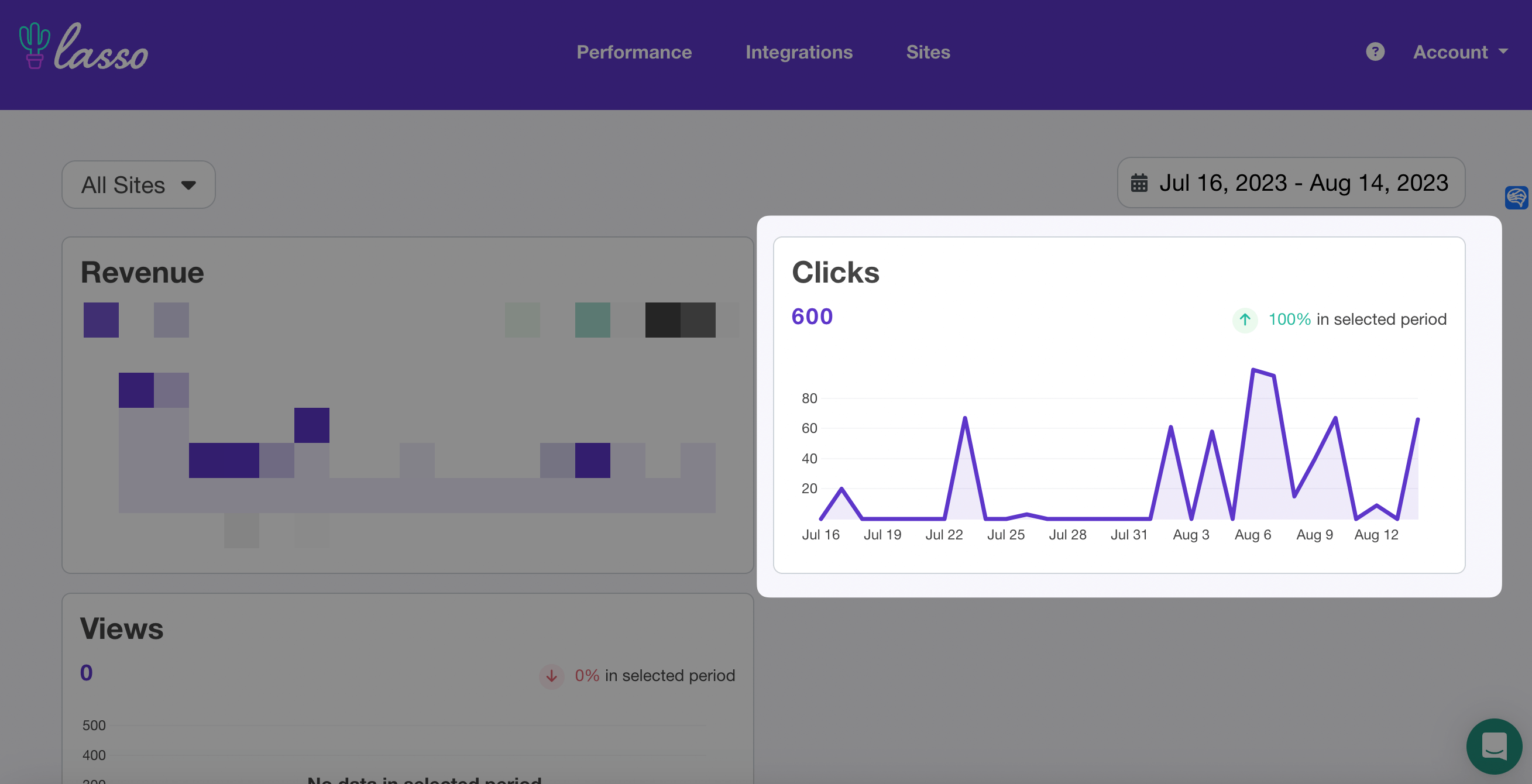Select the Aug 6 peak on Clicks chart
This screenshot has height=784, width=1532.
coord(1253,370)
